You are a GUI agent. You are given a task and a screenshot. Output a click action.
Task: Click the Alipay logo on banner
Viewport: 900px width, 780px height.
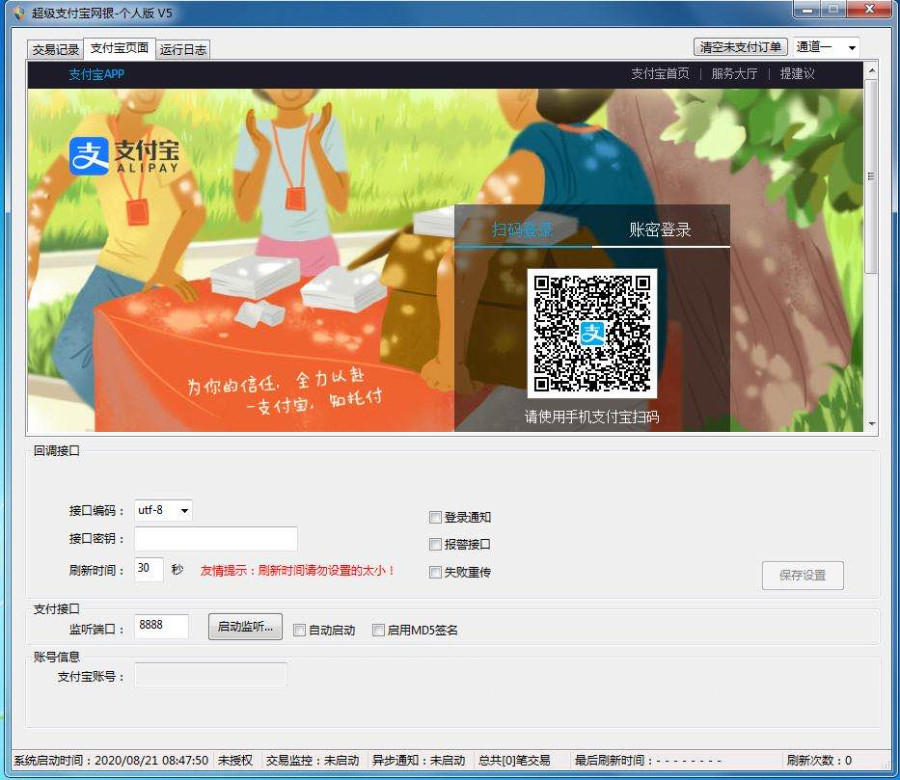pyautogui.click(x=124, y=156)
